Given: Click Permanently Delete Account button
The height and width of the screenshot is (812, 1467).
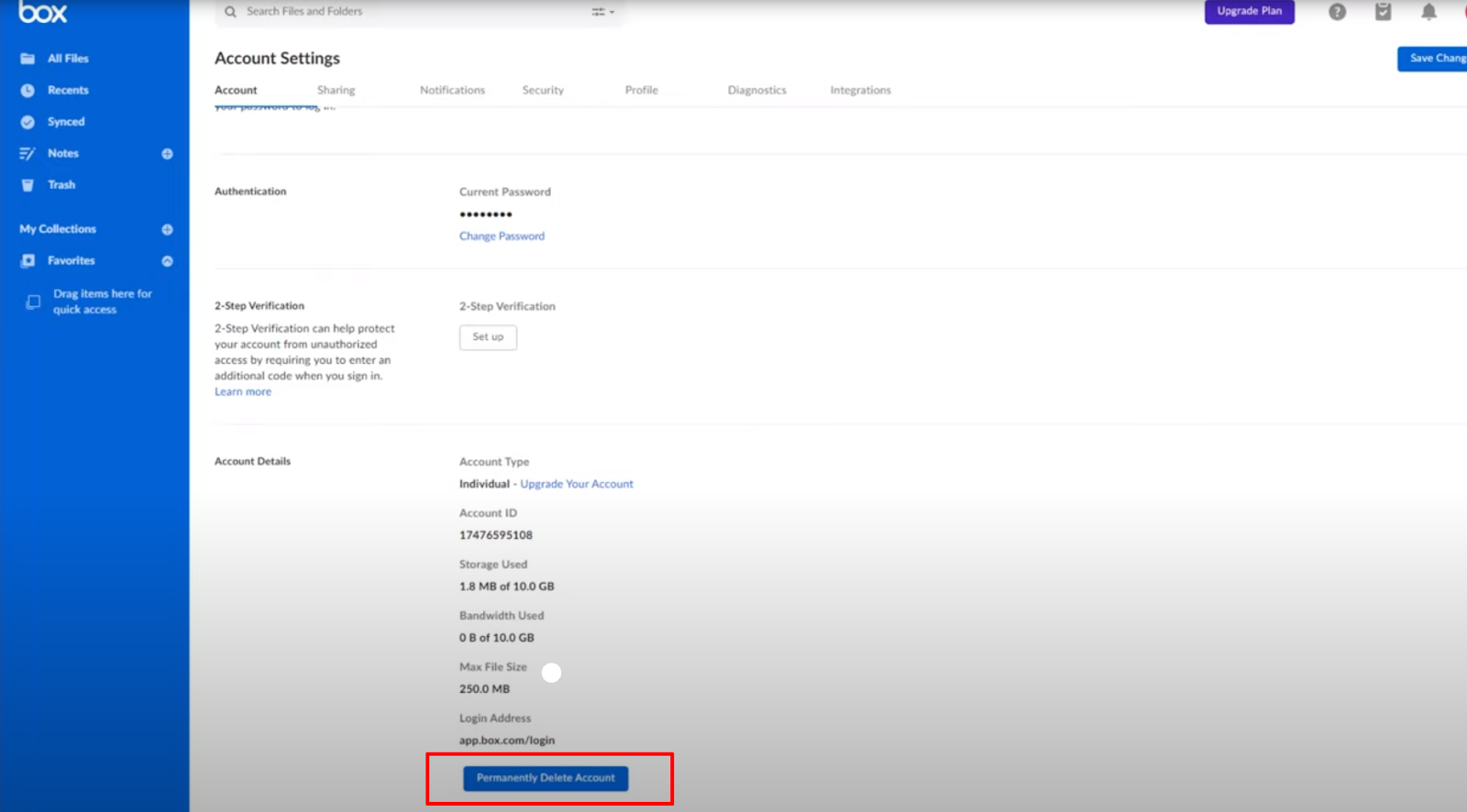Looking at the screenshot, I should point(546,778).
